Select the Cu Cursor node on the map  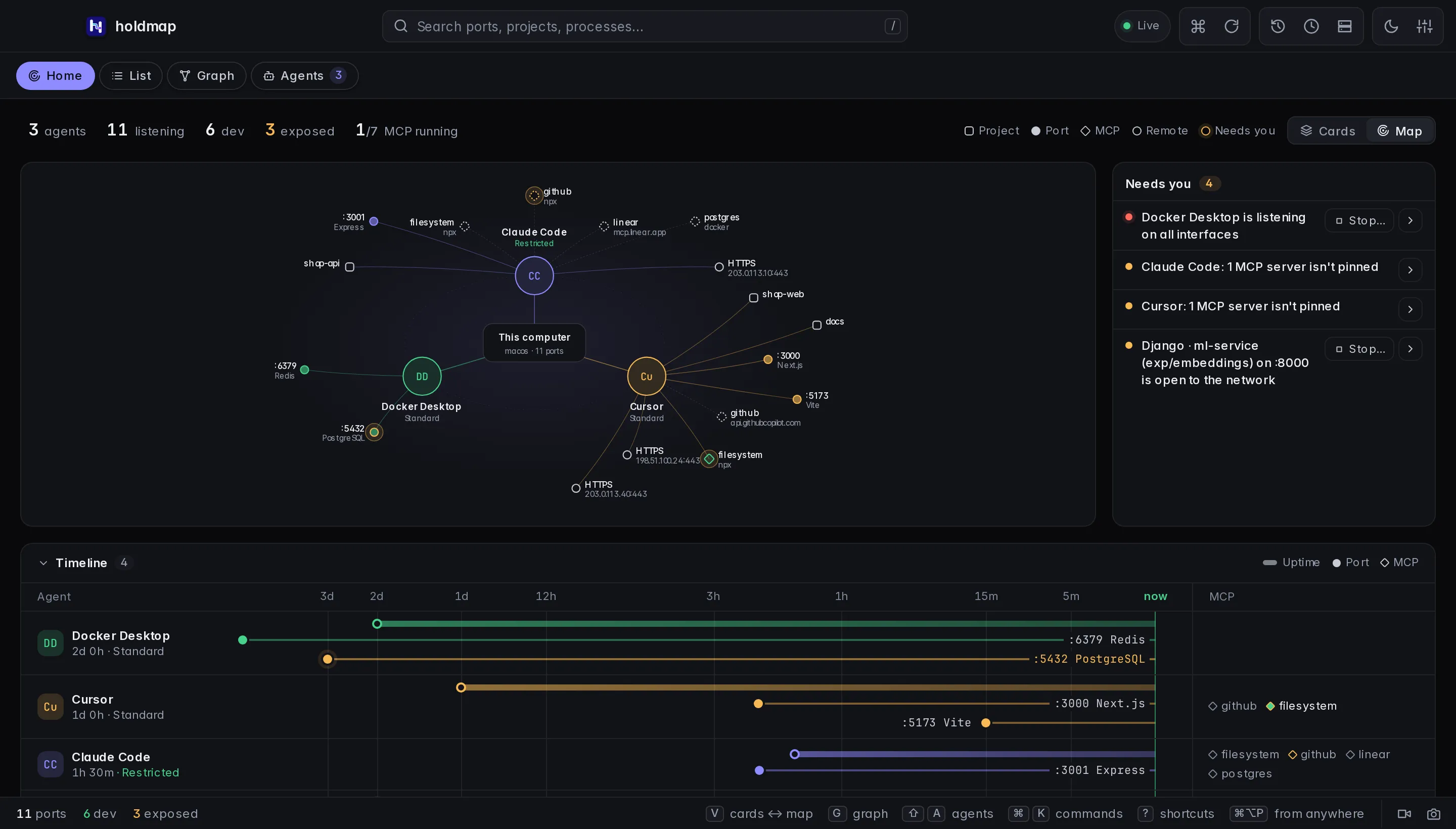pyautogui.click(x=646, y=377)
